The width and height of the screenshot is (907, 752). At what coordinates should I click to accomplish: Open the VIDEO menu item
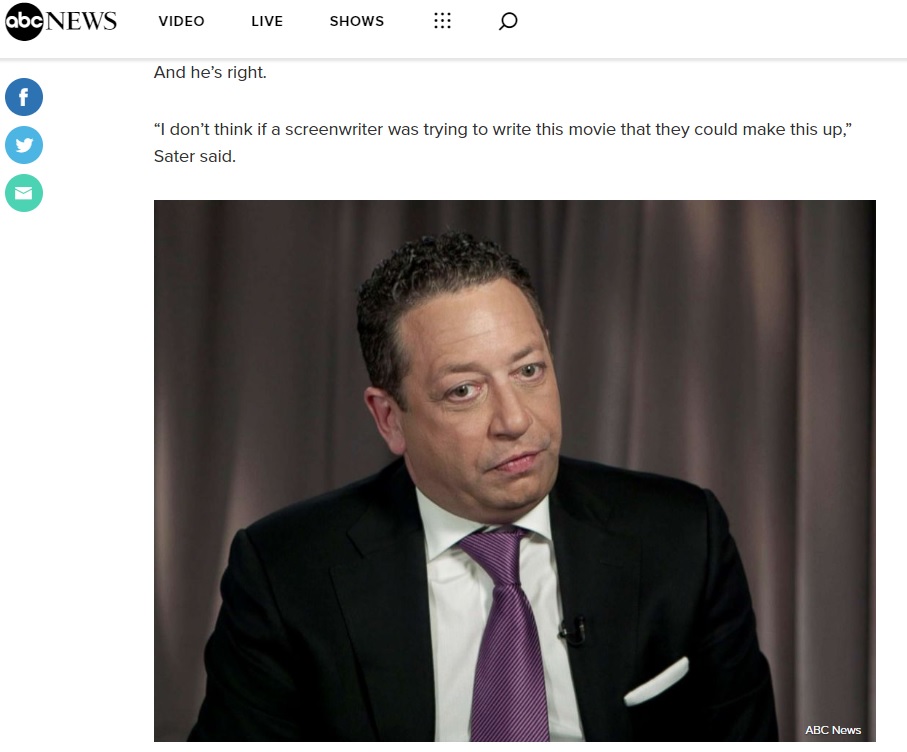[181, 21]
